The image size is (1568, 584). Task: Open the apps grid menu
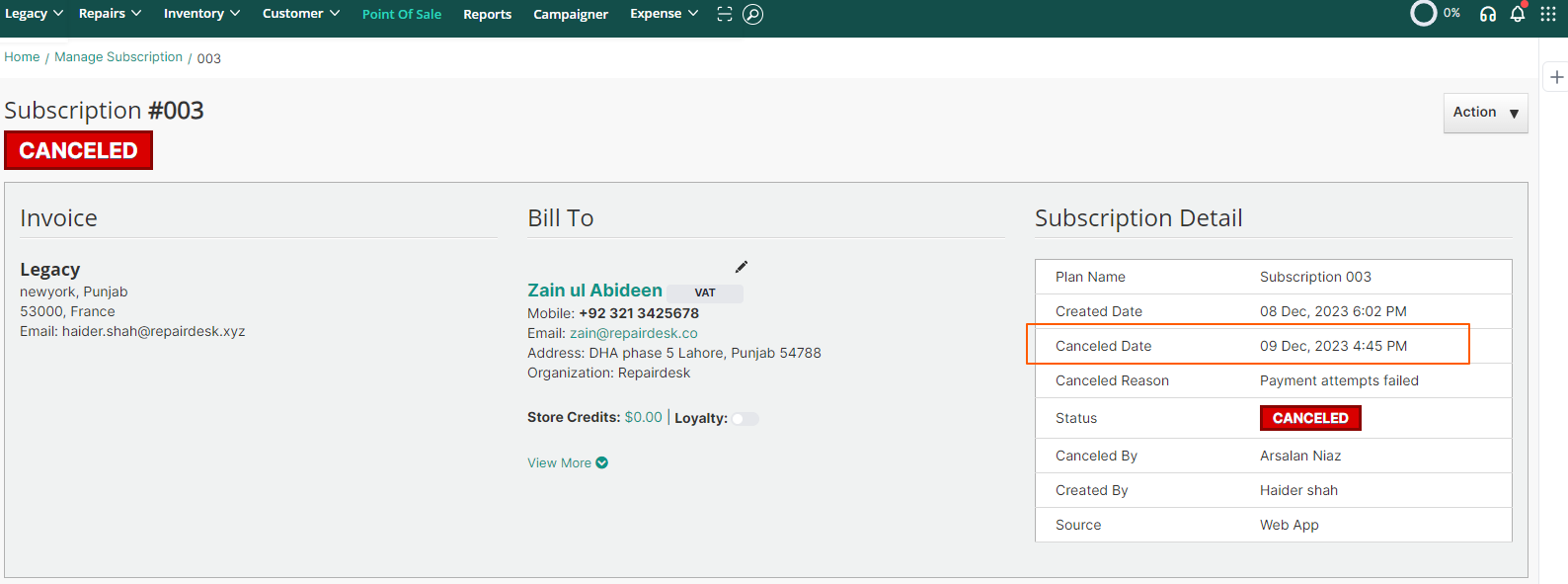pyautogui.click(x=1547, y=14)
